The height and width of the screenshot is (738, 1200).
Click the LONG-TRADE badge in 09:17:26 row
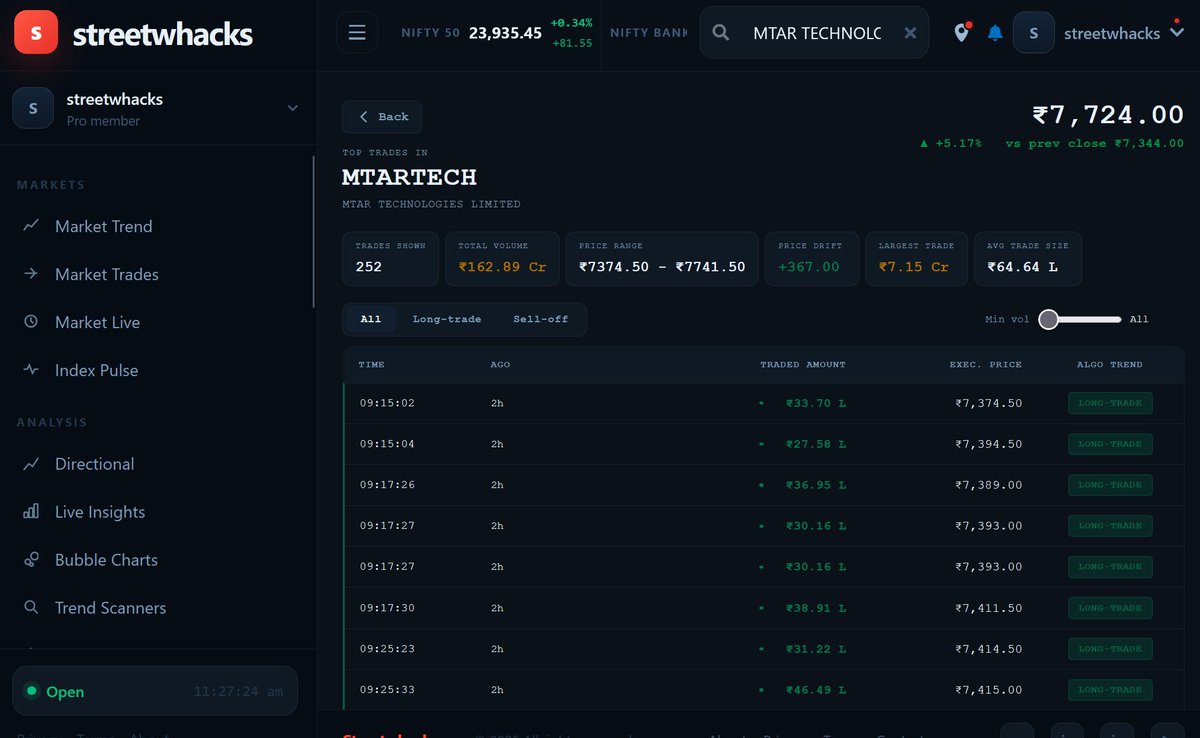tap(1110, 485)
